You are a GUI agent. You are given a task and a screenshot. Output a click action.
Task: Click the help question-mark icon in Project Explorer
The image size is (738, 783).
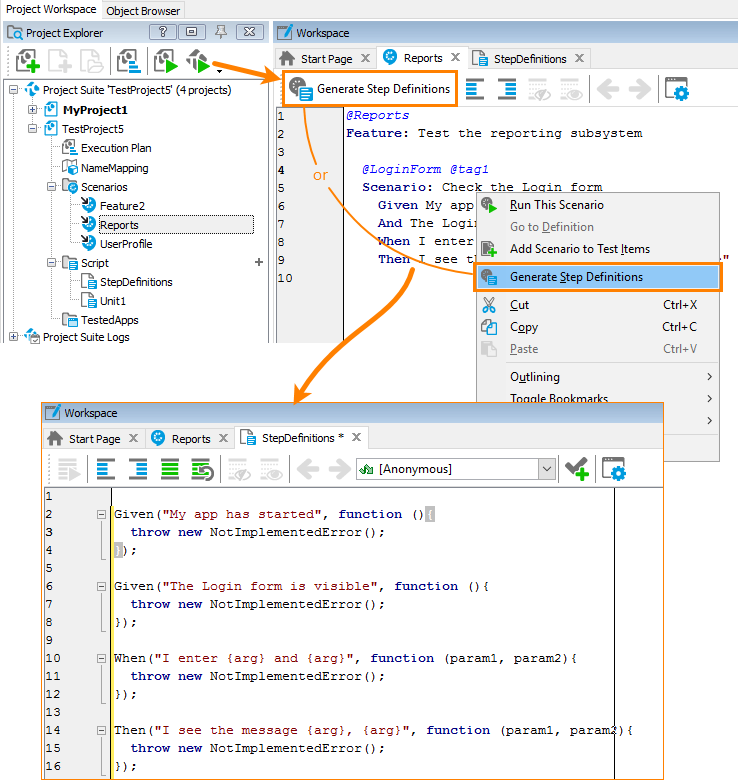[x=163, y=32]
